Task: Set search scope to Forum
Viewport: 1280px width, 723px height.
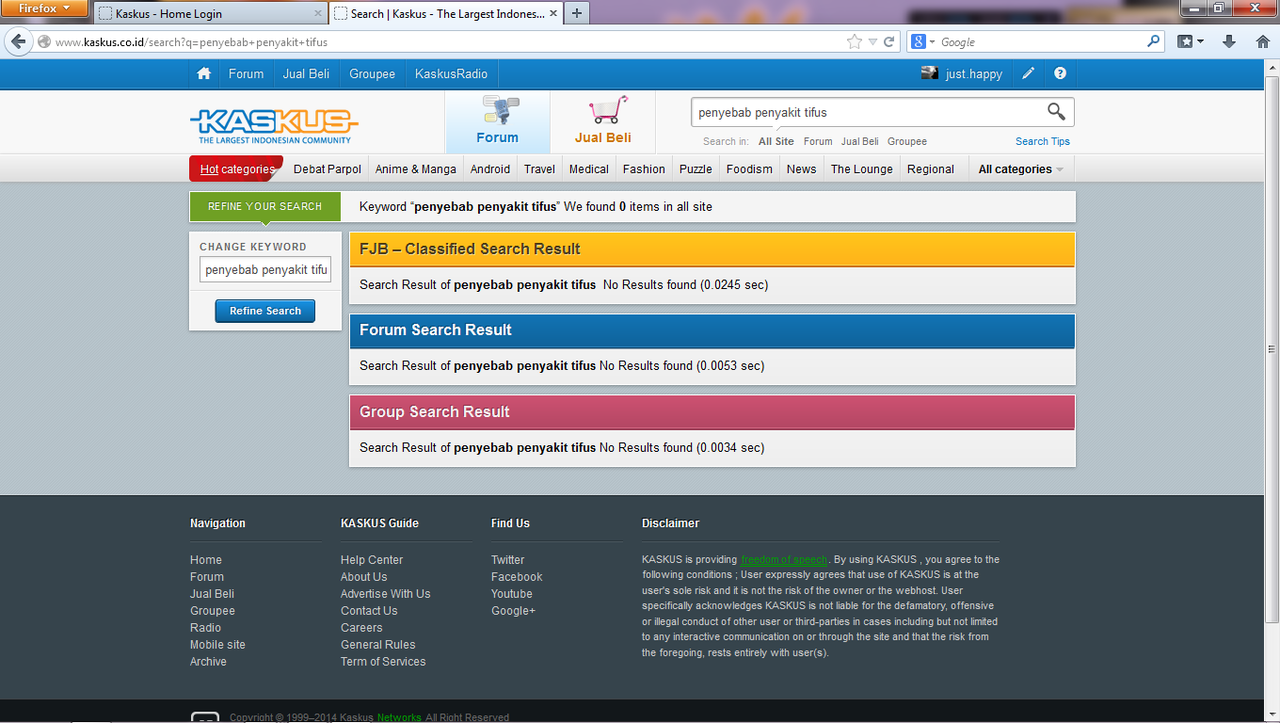Action: tap(818, 141)
